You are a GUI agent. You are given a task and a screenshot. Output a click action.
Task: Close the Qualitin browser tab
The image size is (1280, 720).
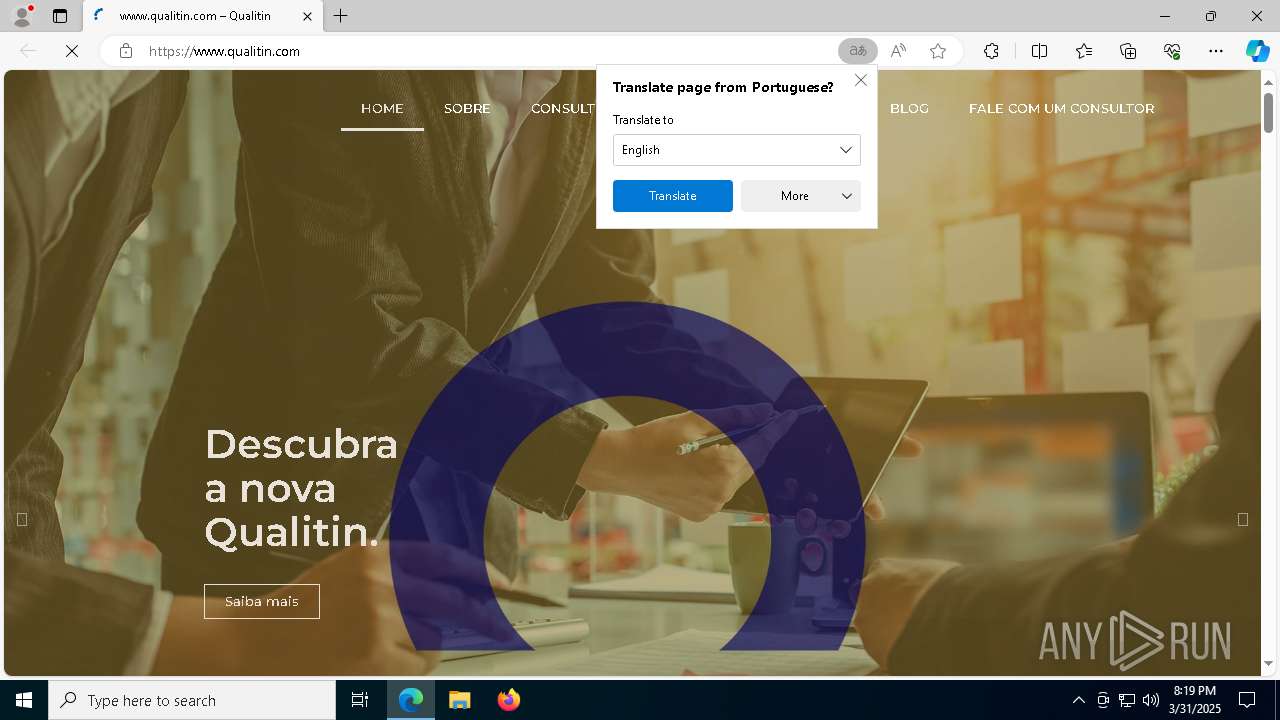[x=307, y=16]
